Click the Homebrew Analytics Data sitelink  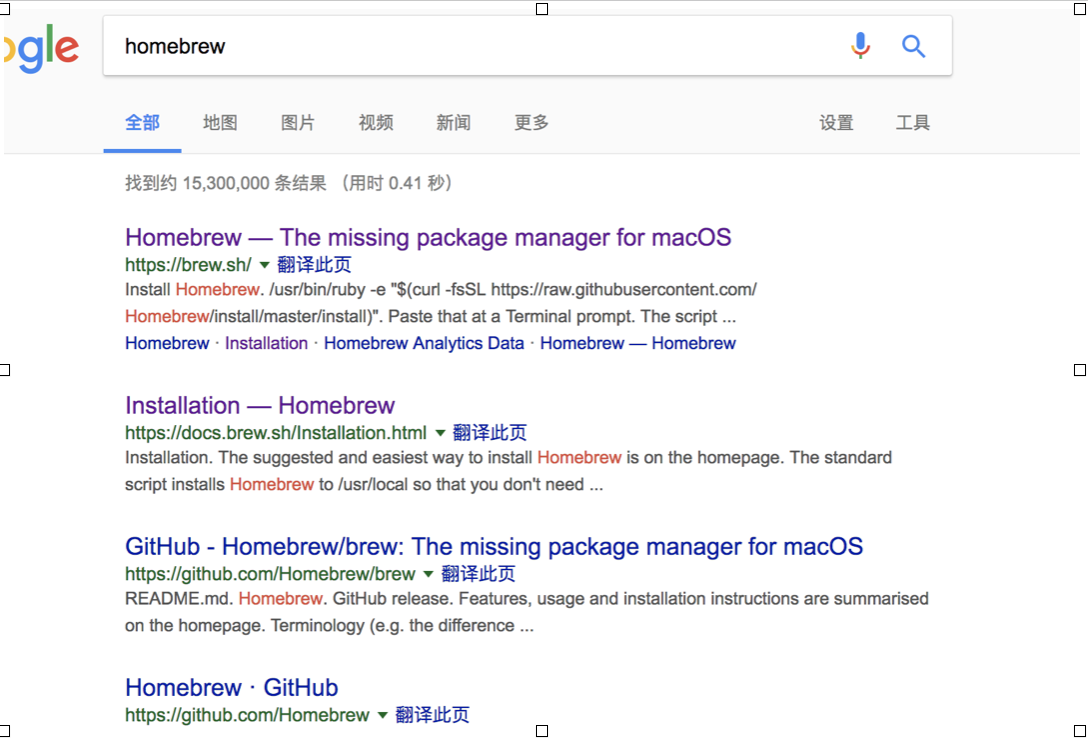click(x=424, y=343)
